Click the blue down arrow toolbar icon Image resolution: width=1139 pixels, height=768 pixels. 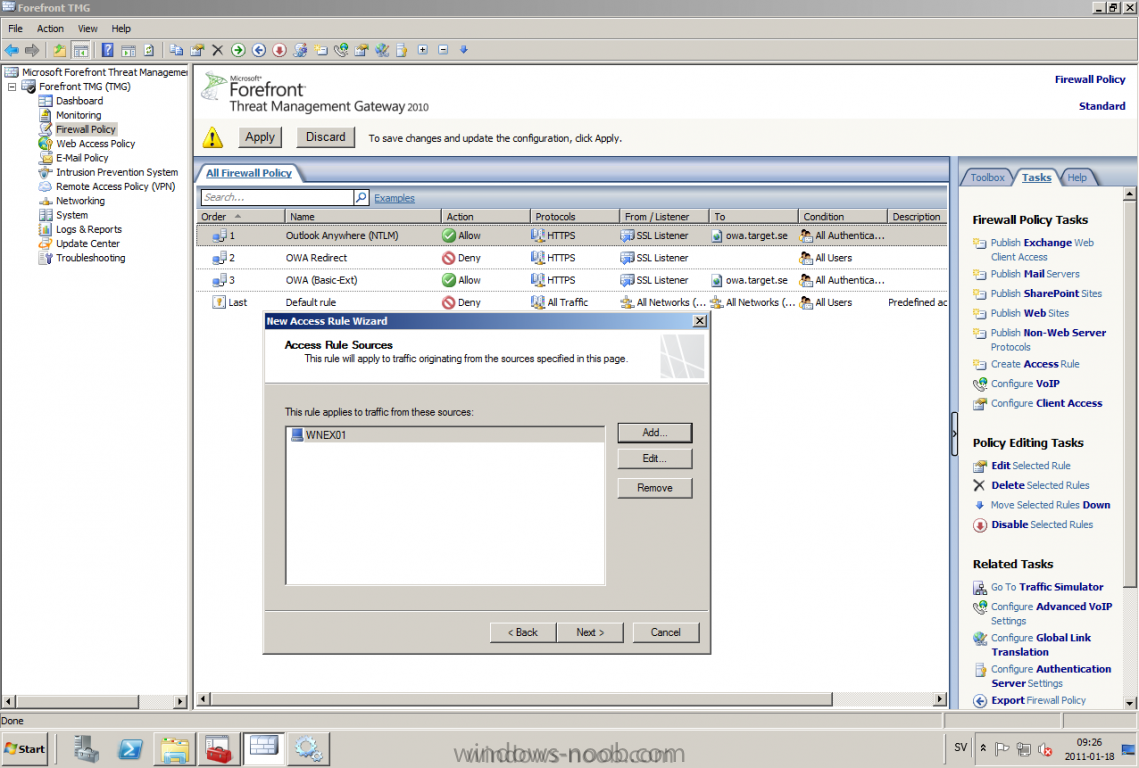463,50
